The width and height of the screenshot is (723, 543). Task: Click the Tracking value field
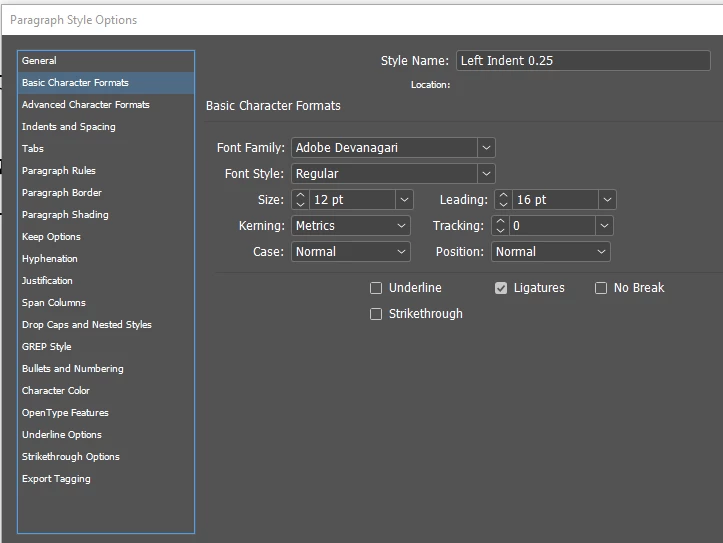[x=553, y=226]
